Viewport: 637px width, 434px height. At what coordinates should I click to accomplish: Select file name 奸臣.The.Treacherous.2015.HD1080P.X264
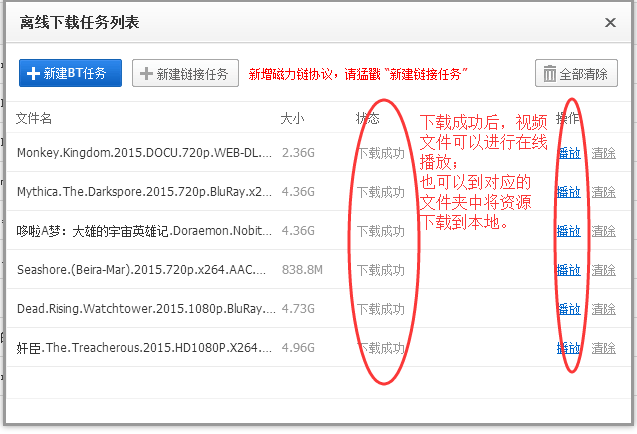pos(144,348)
